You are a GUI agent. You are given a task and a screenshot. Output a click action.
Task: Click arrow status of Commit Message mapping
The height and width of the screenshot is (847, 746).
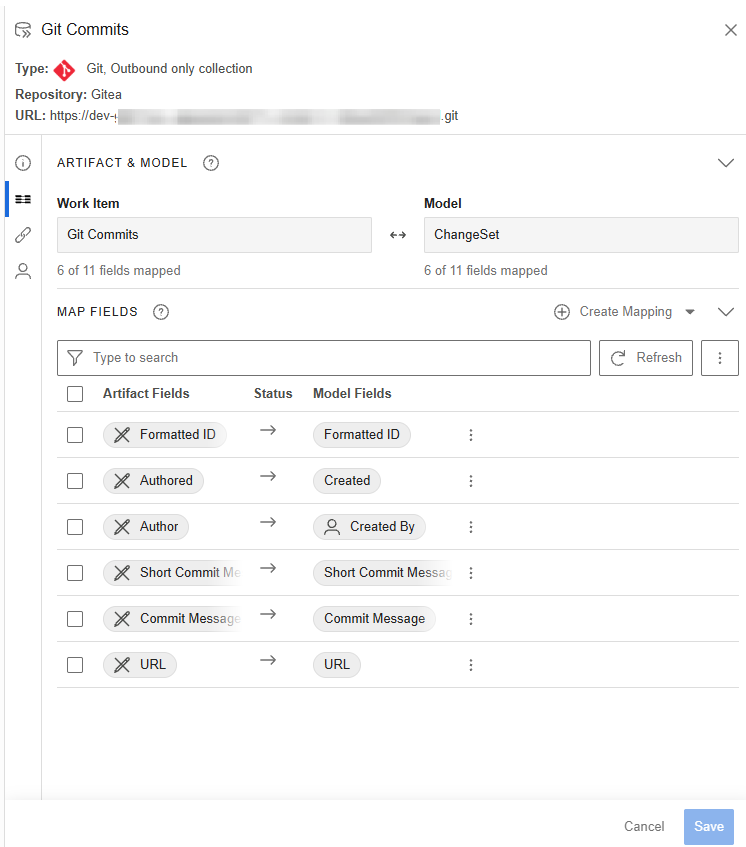coord(268,614)
